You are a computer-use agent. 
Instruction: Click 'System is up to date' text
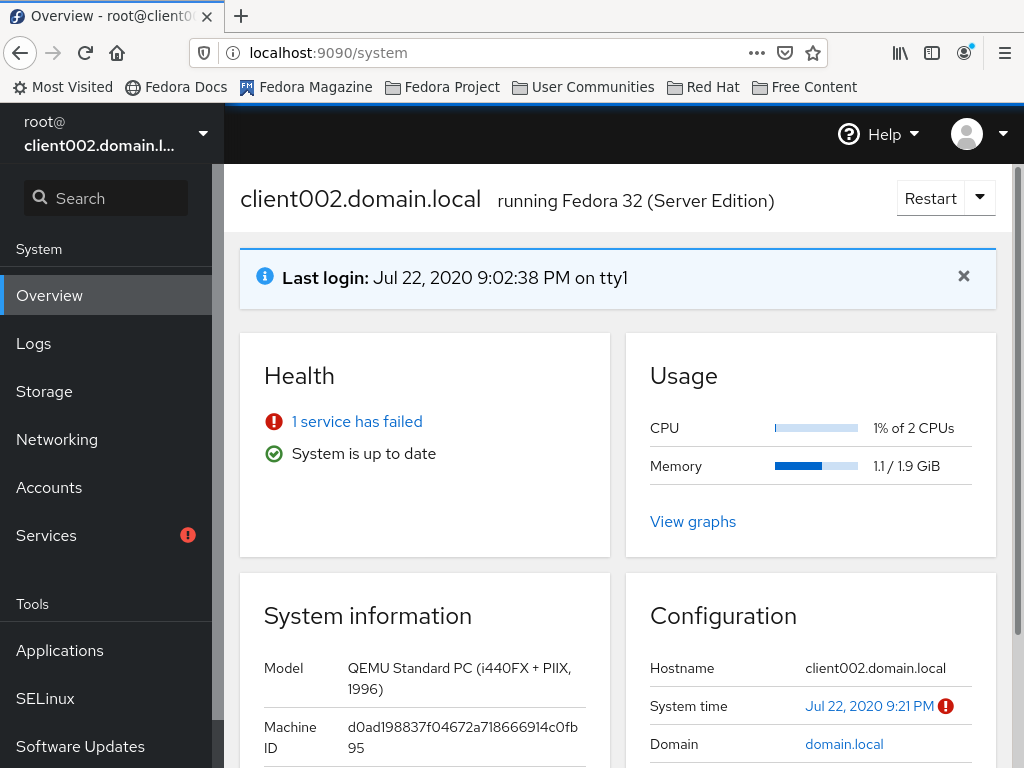point(364,454)
